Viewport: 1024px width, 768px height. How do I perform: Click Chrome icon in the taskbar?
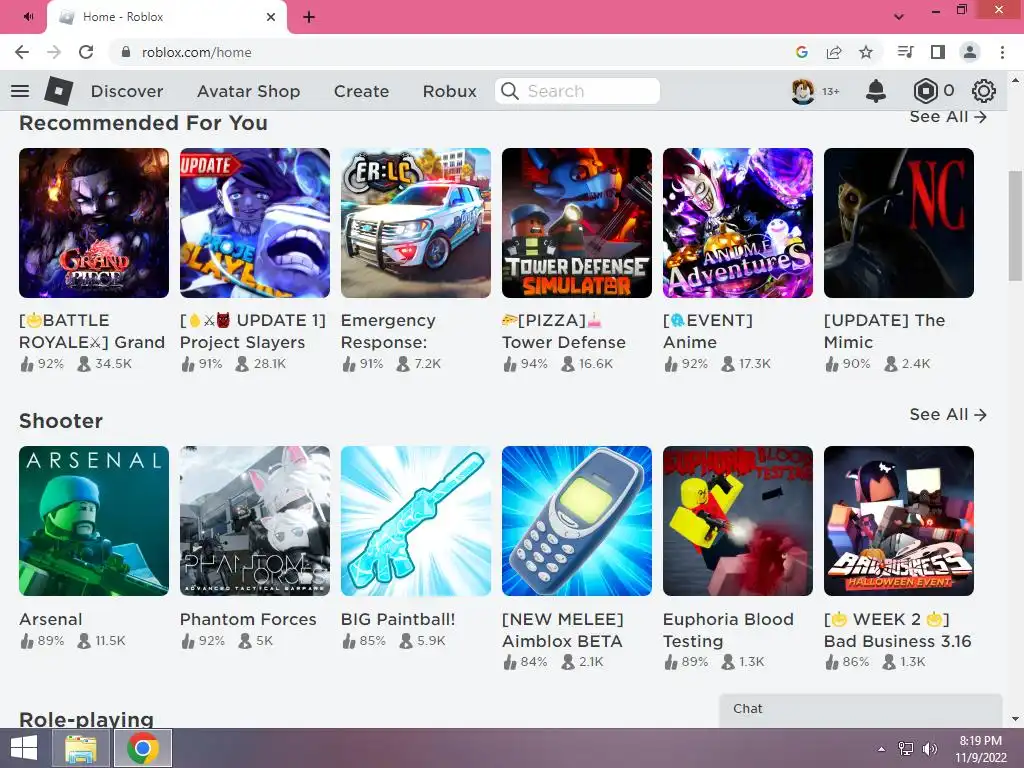(x=143, y=748)
